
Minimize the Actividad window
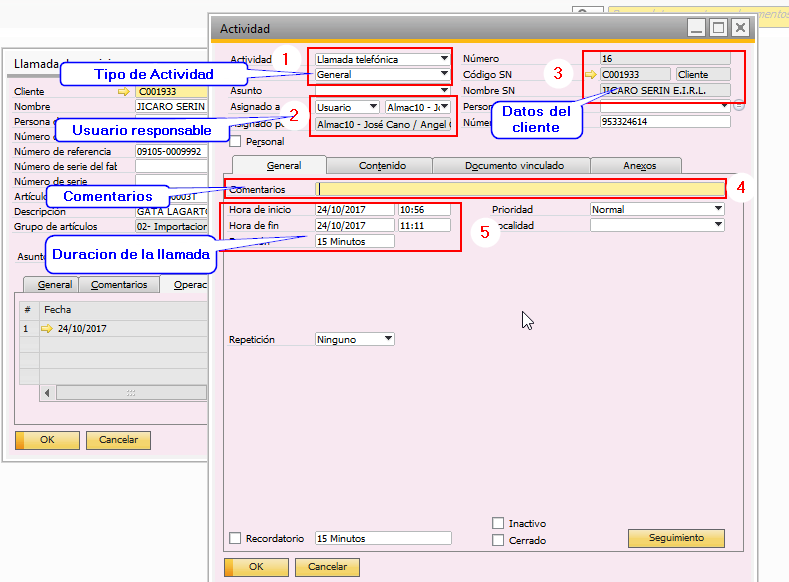click(x=697, y=28)
